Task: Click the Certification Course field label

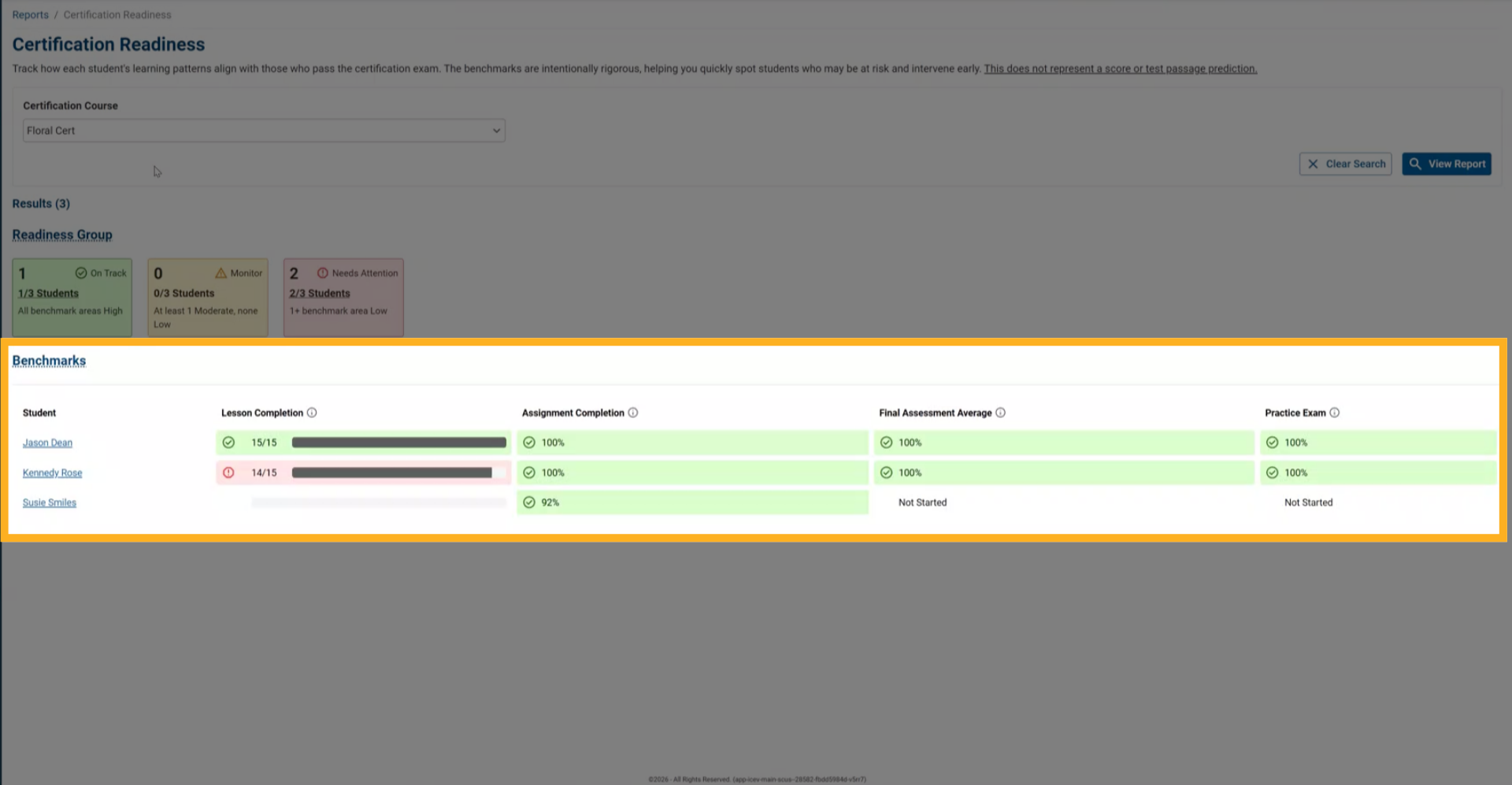Action: point(70,106)
